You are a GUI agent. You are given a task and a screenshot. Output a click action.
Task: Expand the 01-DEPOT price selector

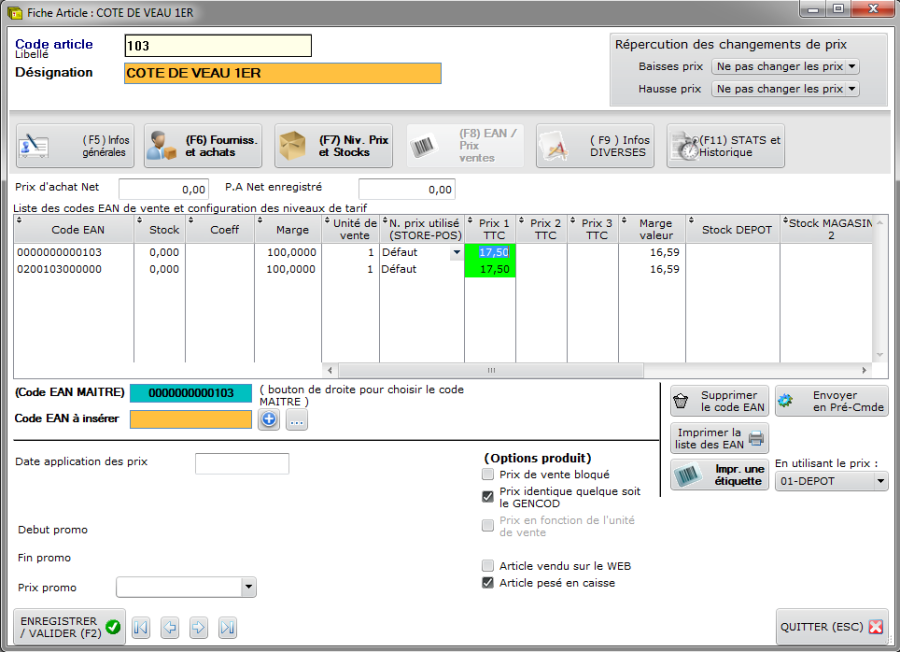coord(831,481)
